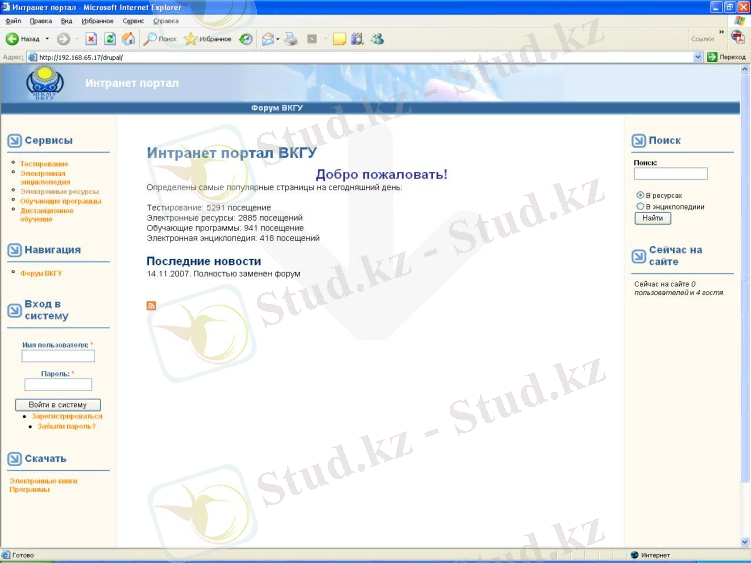
Task: Open the Сервис menu
Action: pyautogui.click(x=133, y=21)
